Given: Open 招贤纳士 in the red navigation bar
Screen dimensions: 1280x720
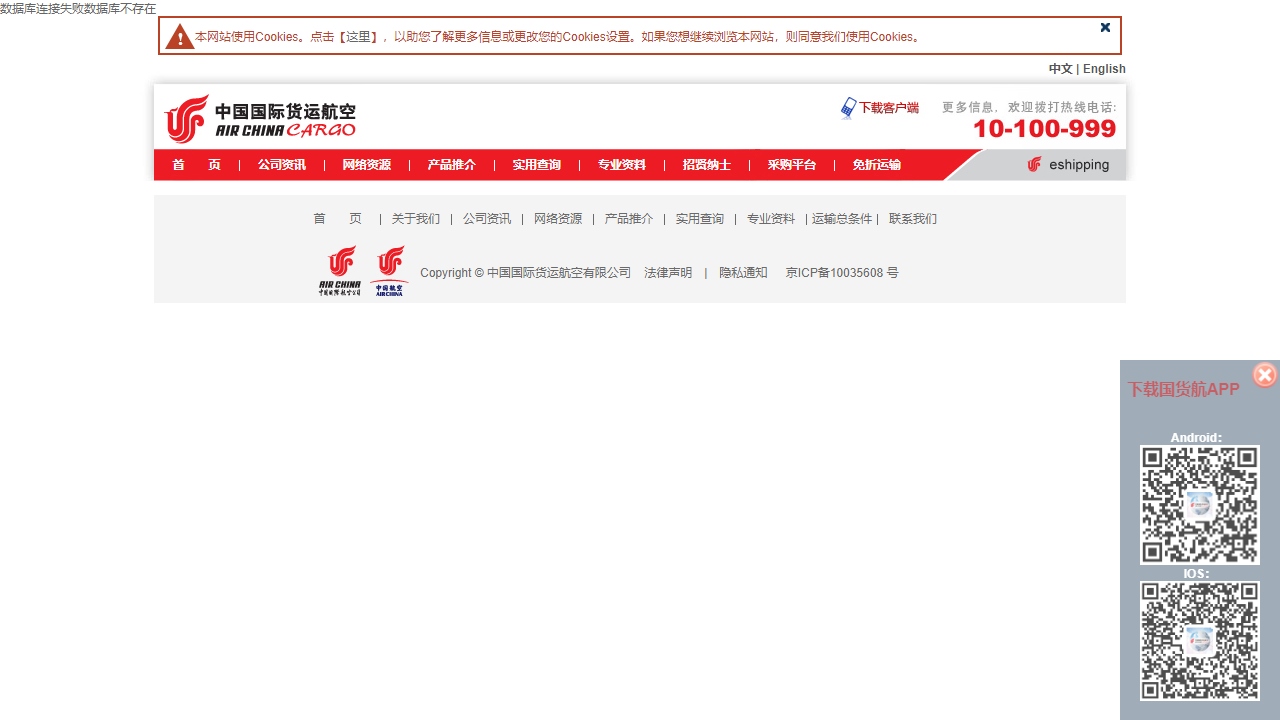Looking at the screenshot, I should click(707, 165).
